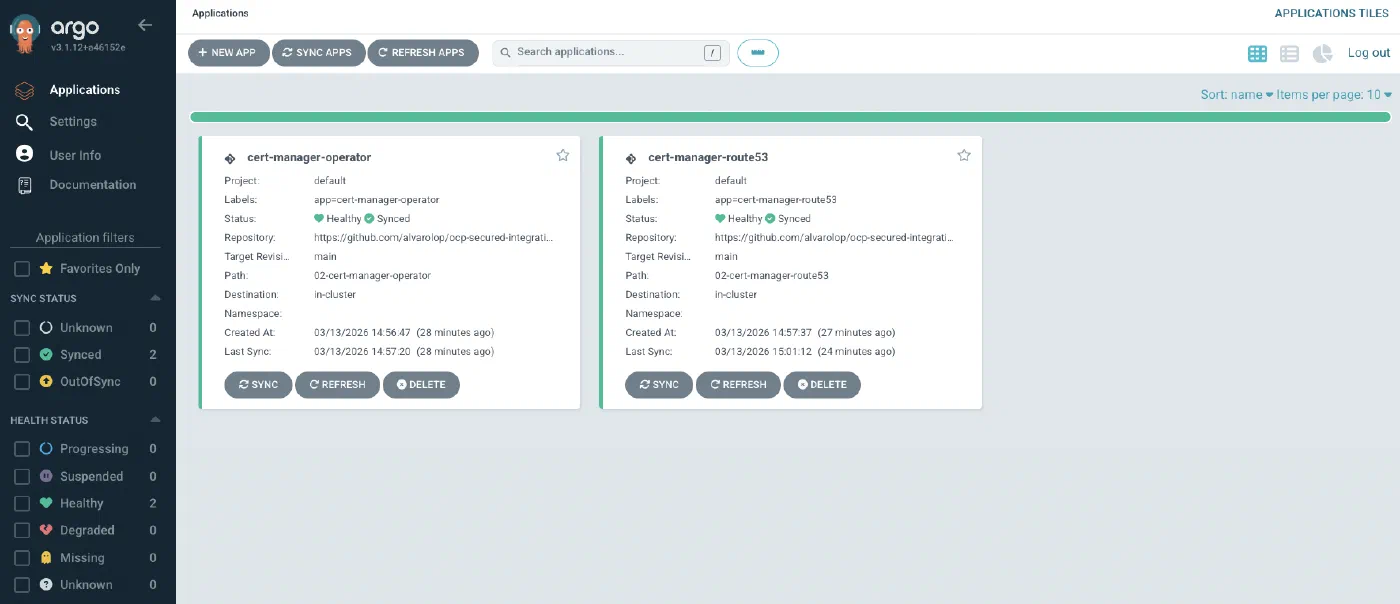Click the OutOfSync yellow arrow icon
1400x604 pixels.
point(46,382)
